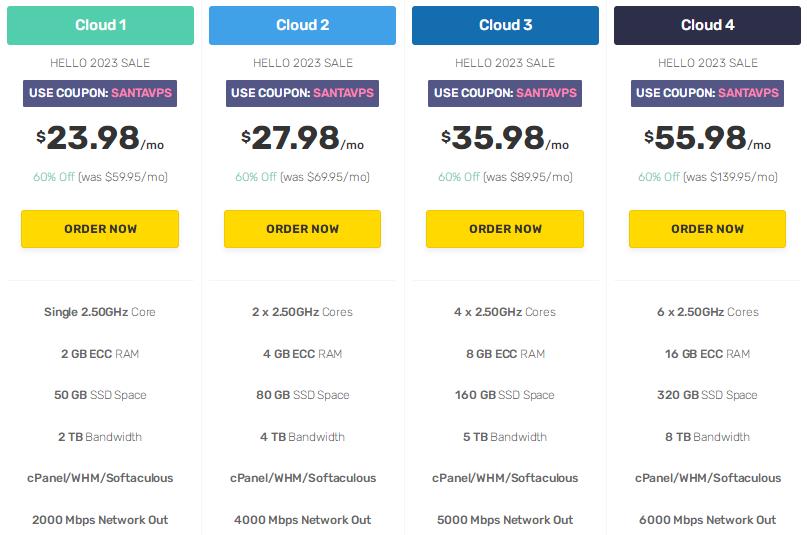
Task: Select the Cloud 2 plan header
Action: tap(302, 25)
